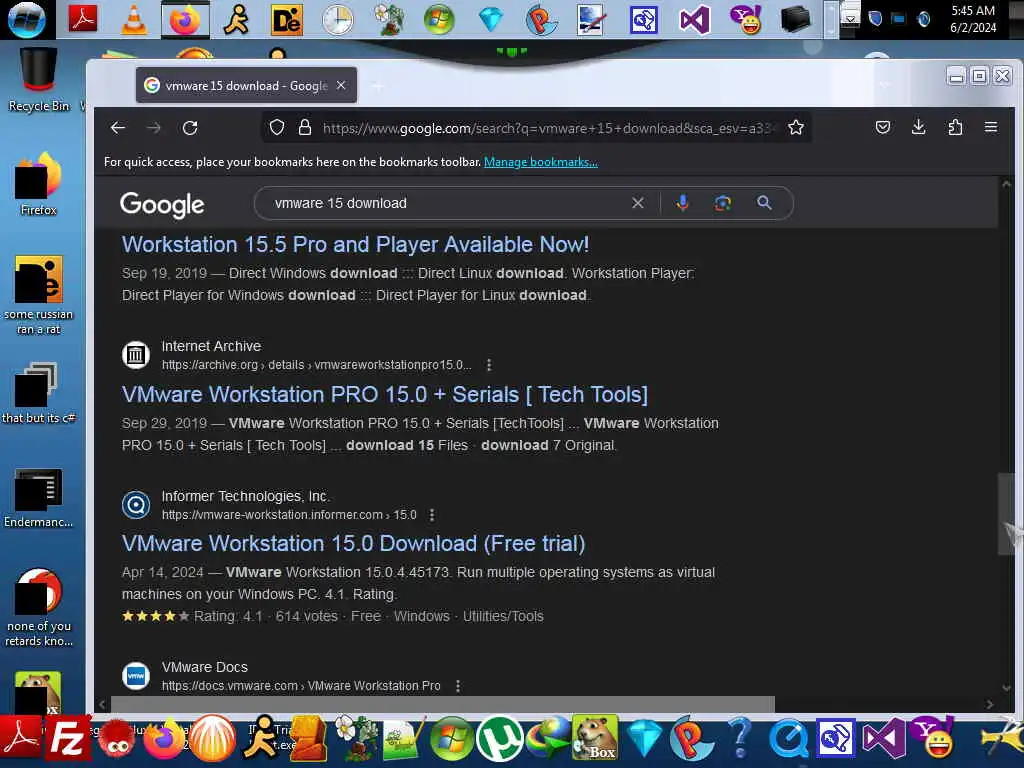1024x768 pixels.
Task: Open the Recycle Bin desktop icon
Action: [39, 79]
